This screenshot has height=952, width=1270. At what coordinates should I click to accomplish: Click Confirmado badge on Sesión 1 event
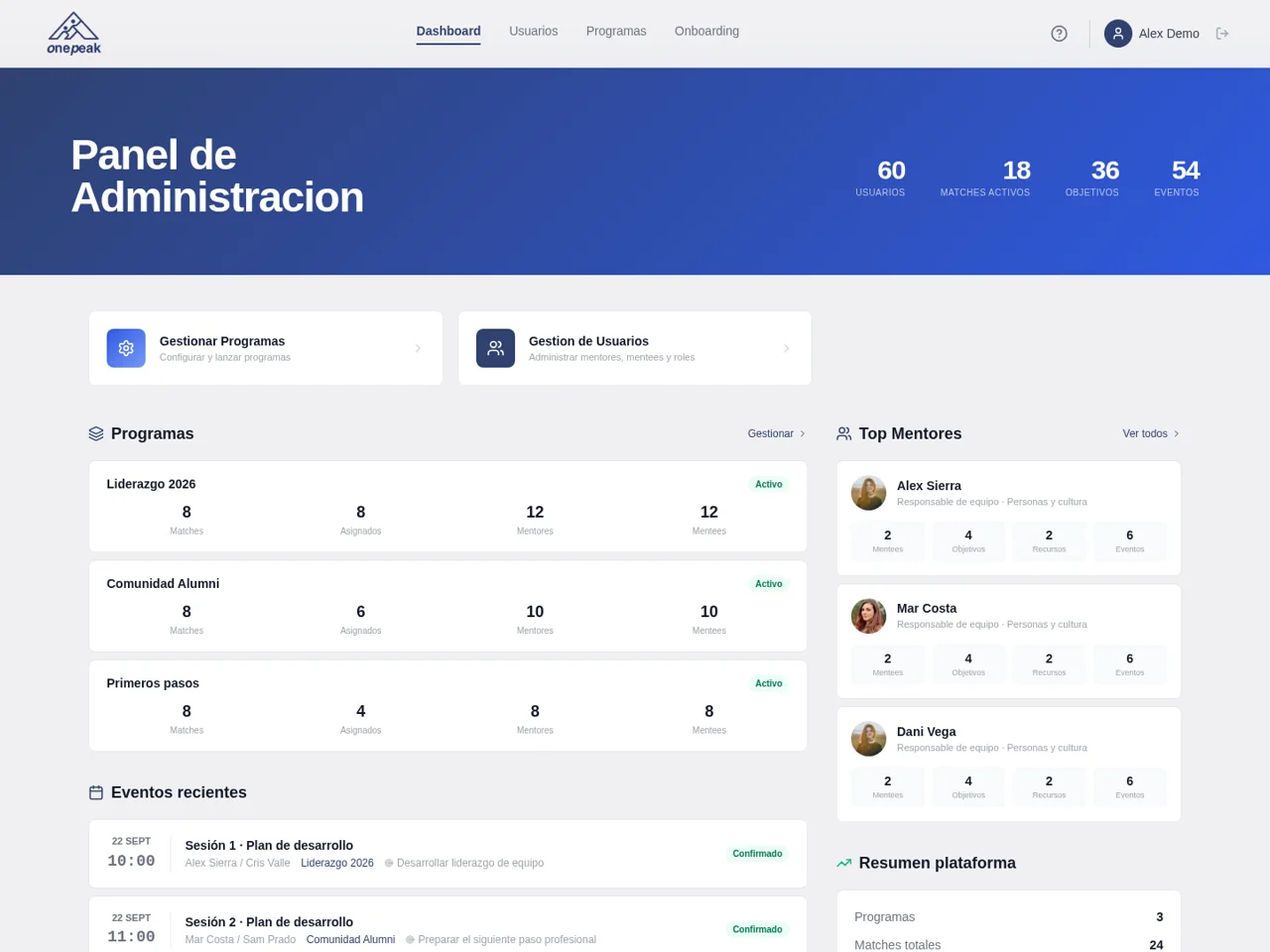point(757,854)
